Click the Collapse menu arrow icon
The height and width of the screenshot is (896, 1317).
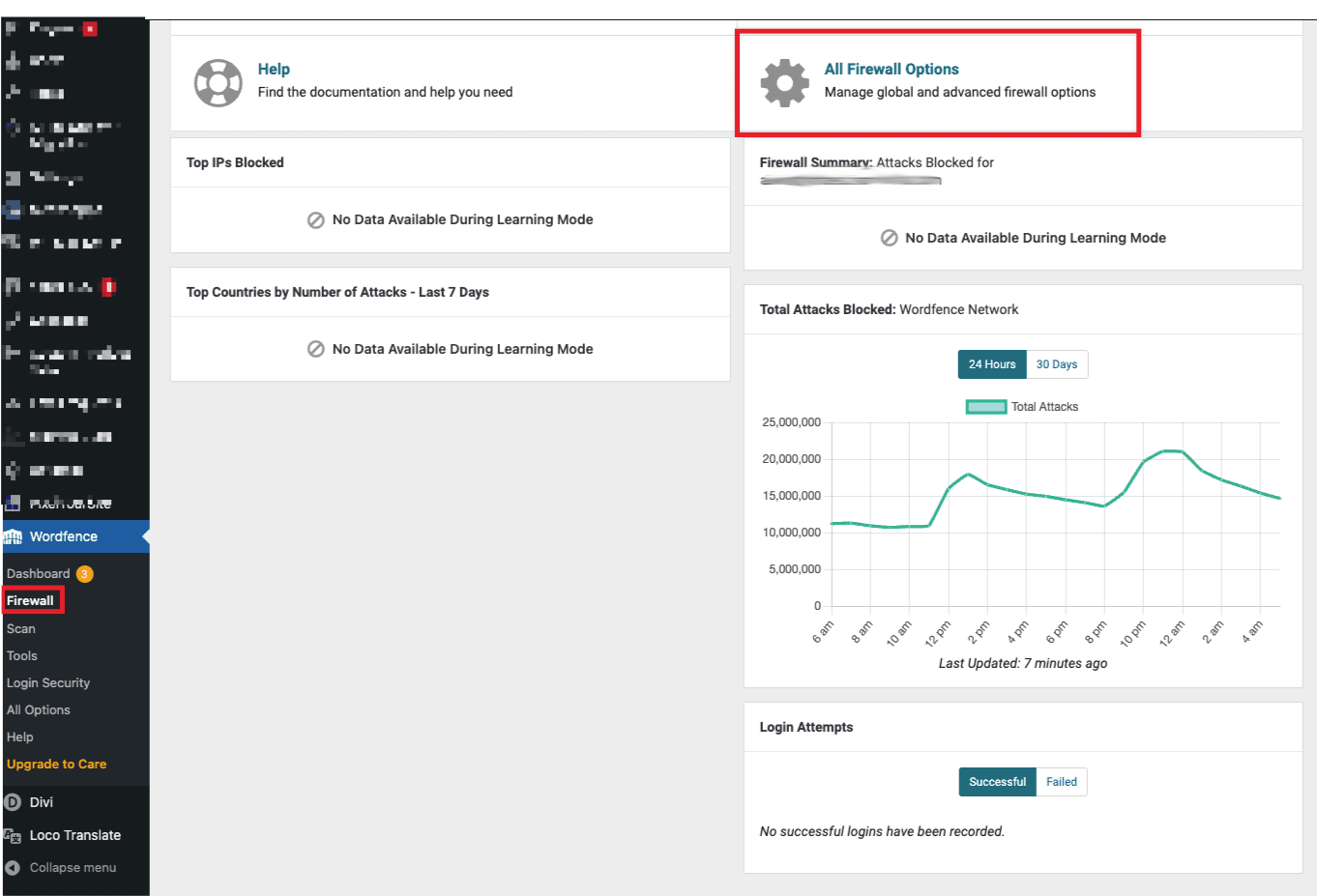point(13,868)
